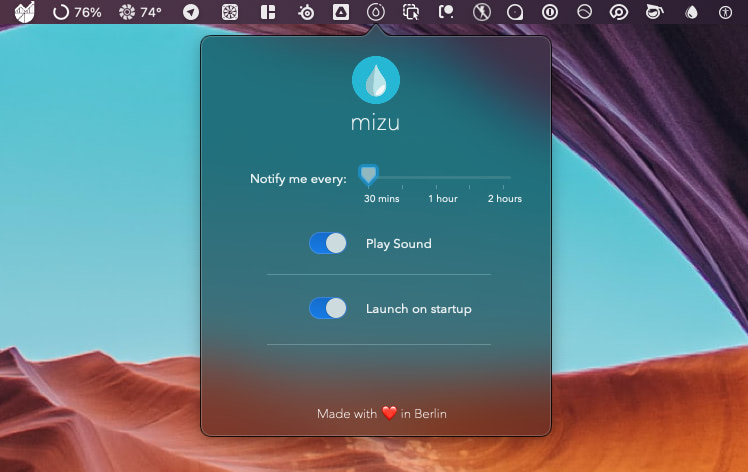Viewport: 748px width, 472px height.
Task: Click the bowl with straw menu icon
Action: click(654, 12)
